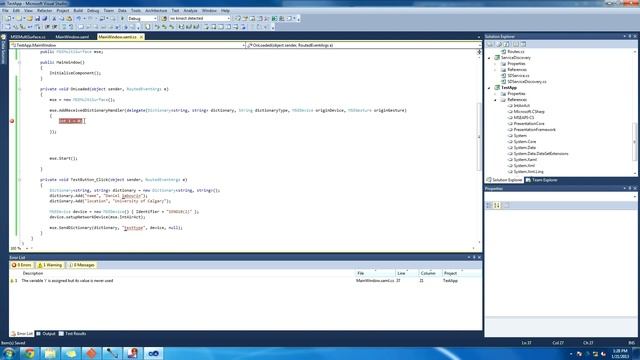Close the MainWindow.xaml.cs tab
This screenshot has width=640, height=360.
pyautogui.click(x=141, y=37)
